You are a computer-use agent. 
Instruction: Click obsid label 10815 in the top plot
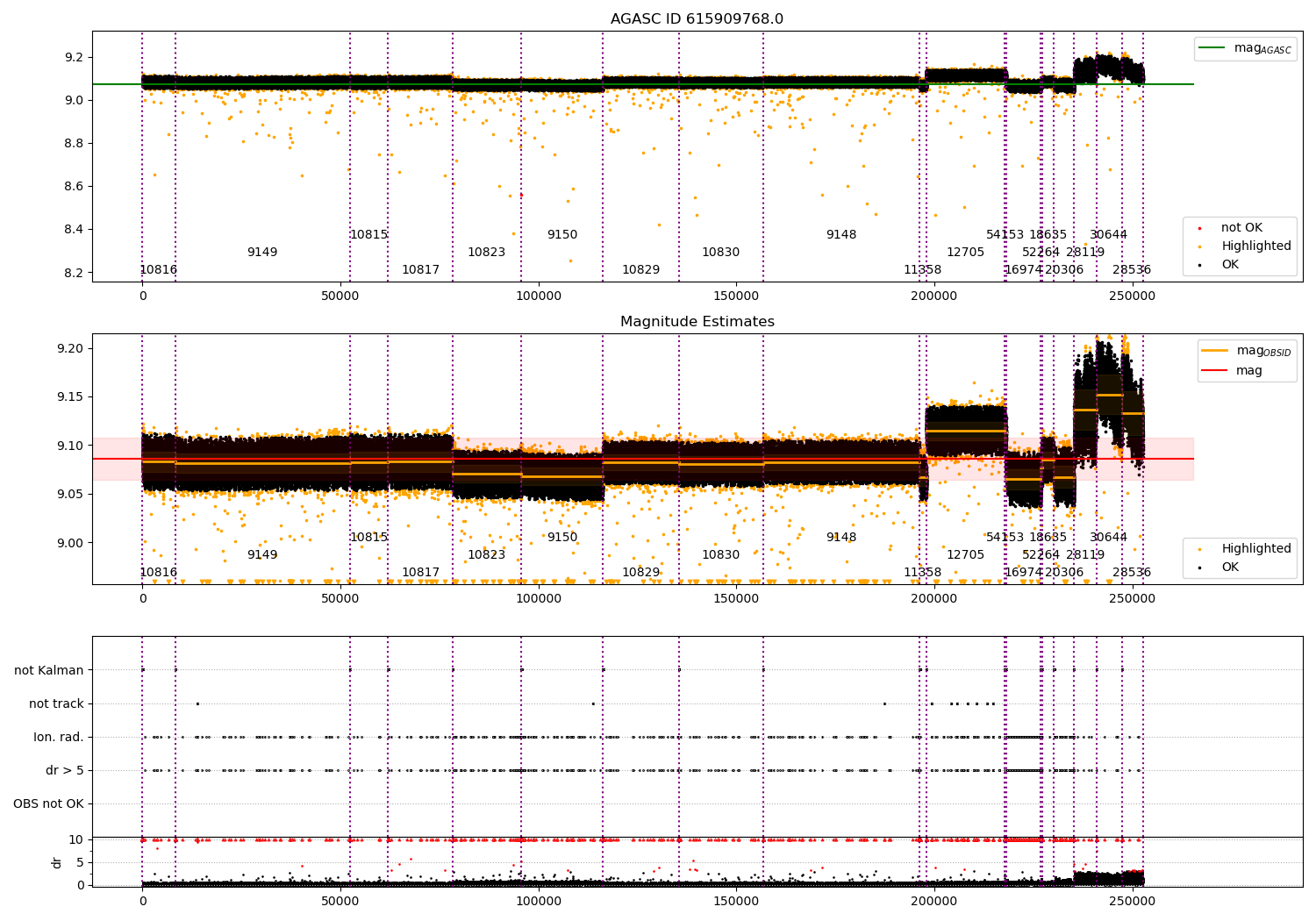(368, 235)
